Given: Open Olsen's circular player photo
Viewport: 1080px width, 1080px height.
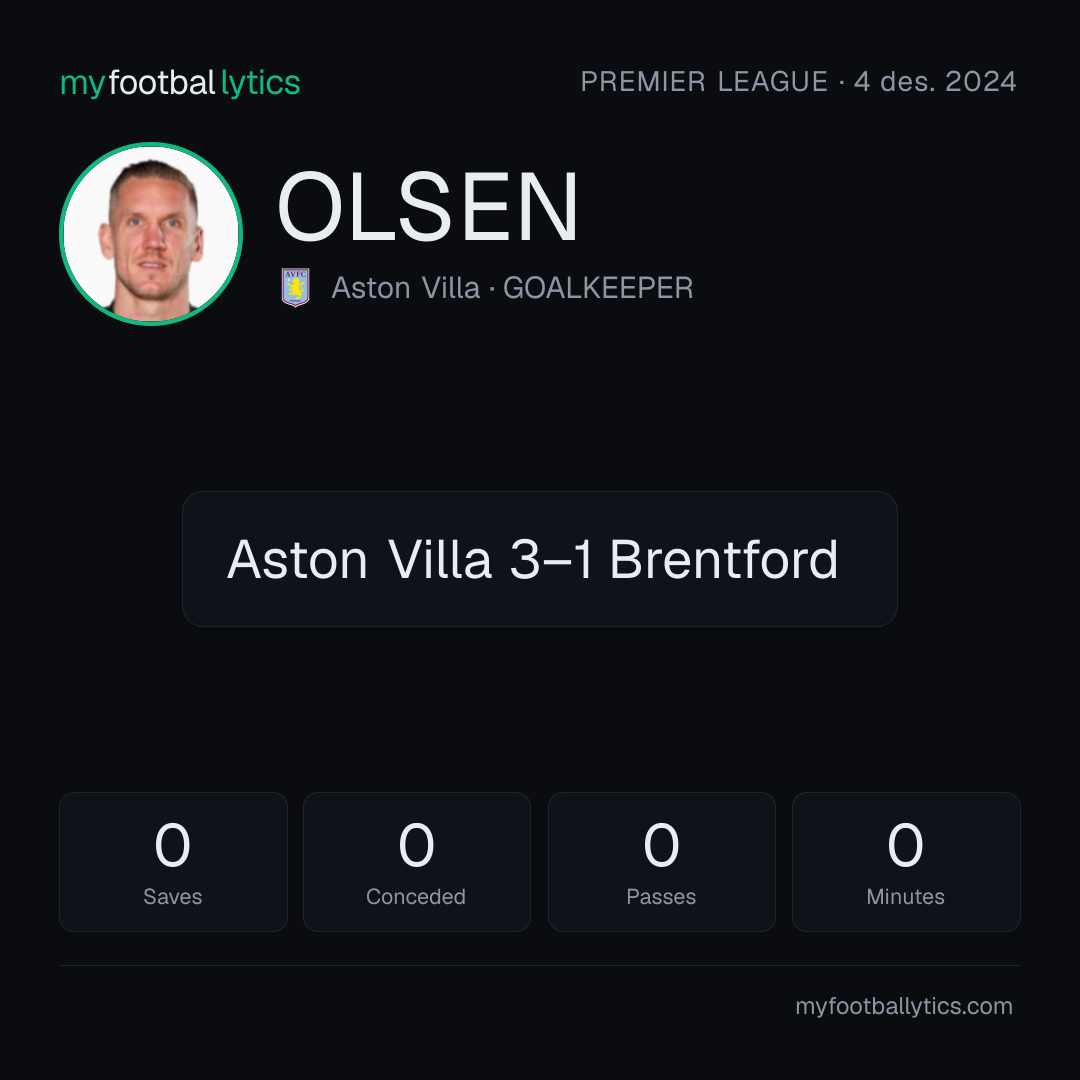Looking at the screenshot, I should coord(151,233).
